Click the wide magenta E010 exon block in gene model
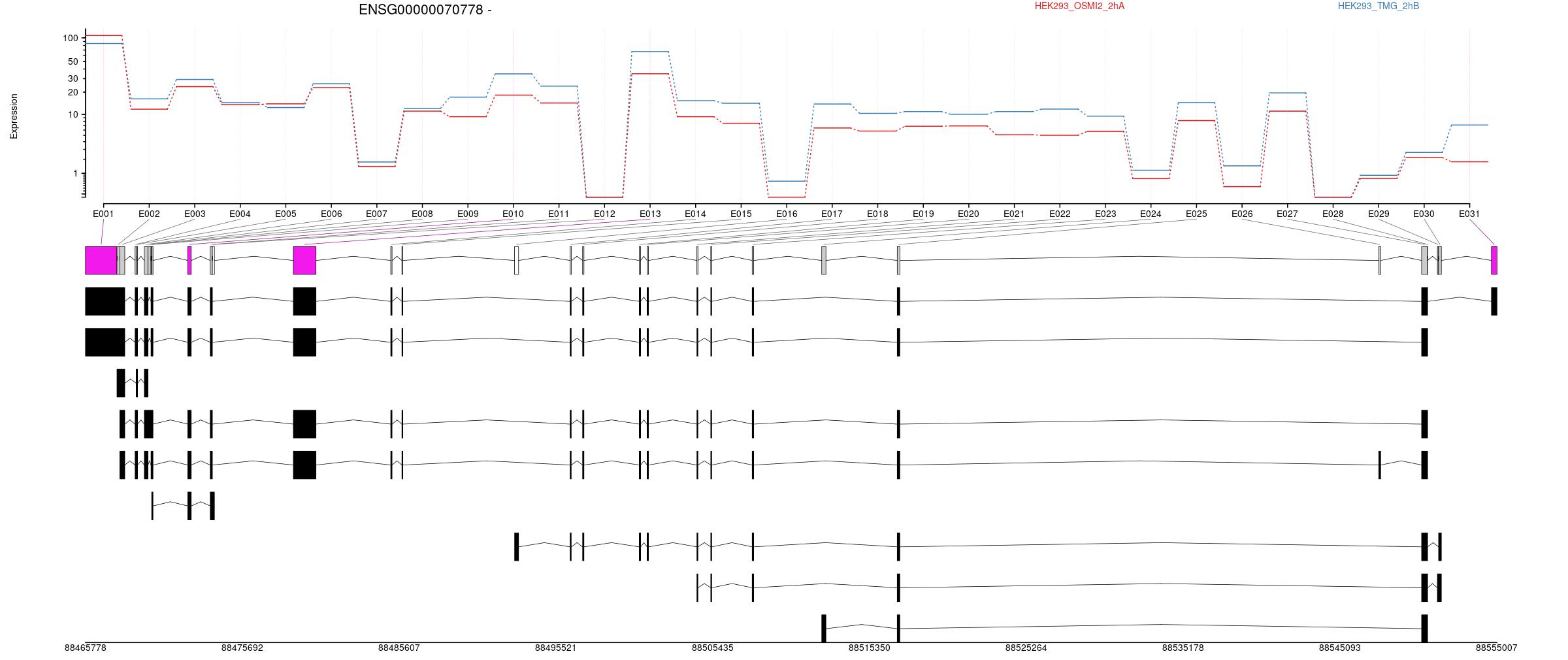This screenshot has width=1568, height=660. [x=304, y=260]
